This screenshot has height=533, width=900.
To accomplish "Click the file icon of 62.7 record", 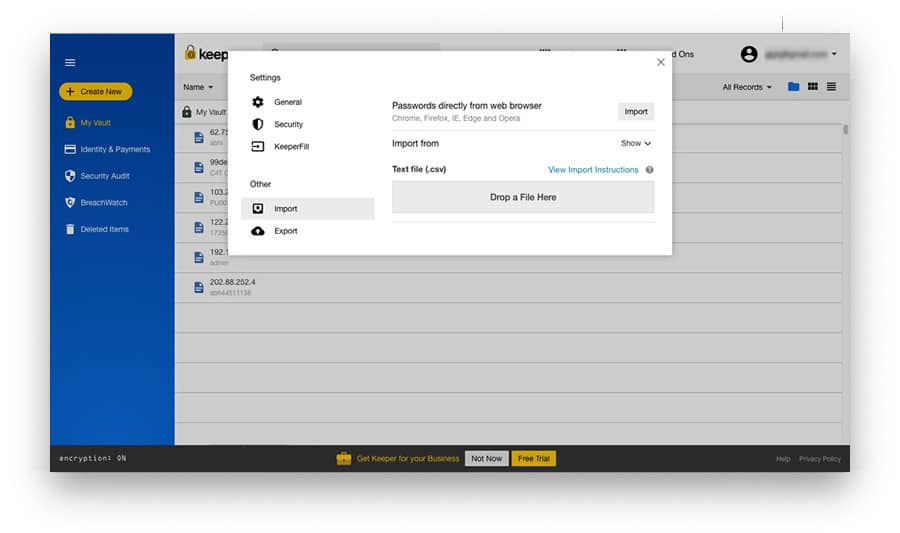I will (199, 138).
